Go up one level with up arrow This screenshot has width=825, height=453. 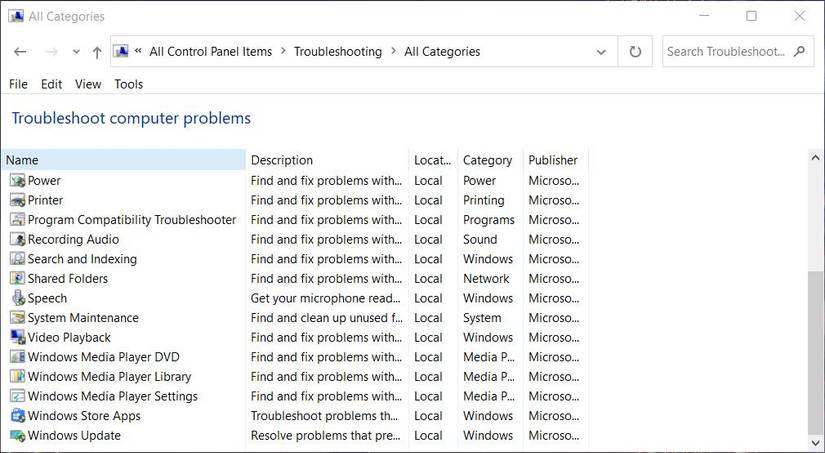(x=97, y=52)
